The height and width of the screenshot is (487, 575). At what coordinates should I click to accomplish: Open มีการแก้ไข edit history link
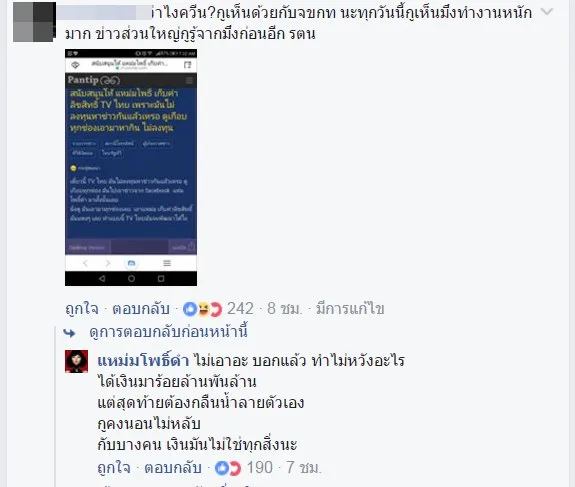350,309
